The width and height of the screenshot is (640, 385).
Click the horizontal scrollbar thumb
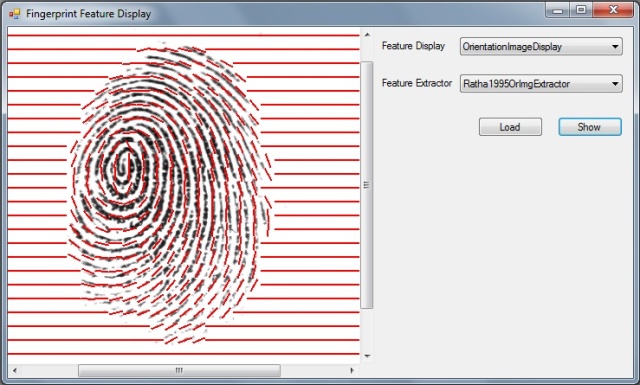click(179, 371)
